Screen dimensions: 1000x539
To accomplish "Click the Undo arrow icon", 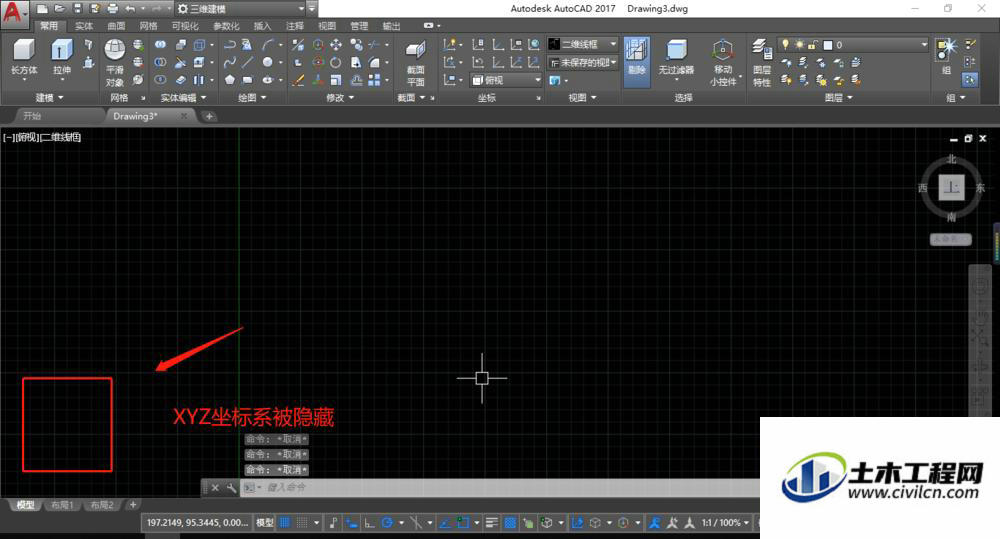I will (130, 9).
